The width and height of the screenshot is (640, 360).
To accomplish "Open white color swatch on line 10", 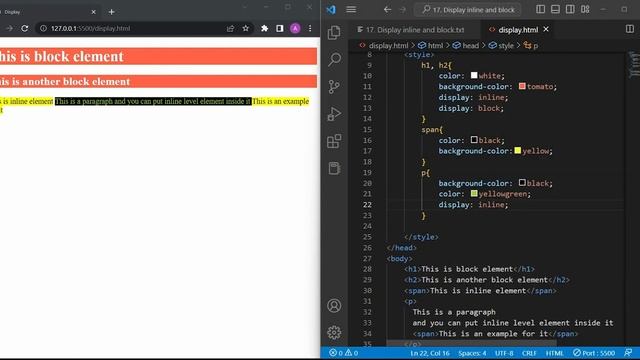I will 474,75.
